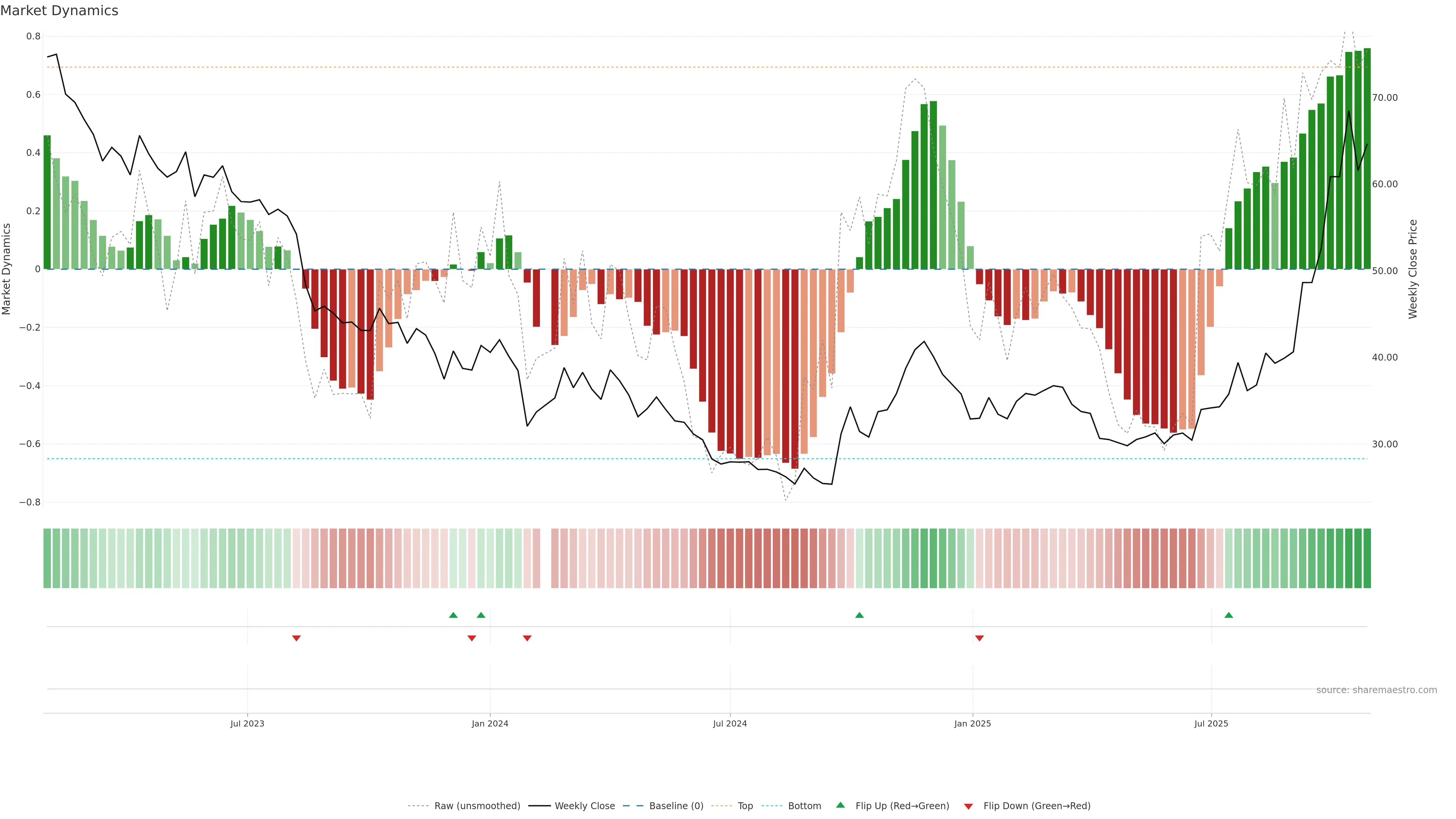Select the Jul 2024 x-axis label

coord(730,723)
